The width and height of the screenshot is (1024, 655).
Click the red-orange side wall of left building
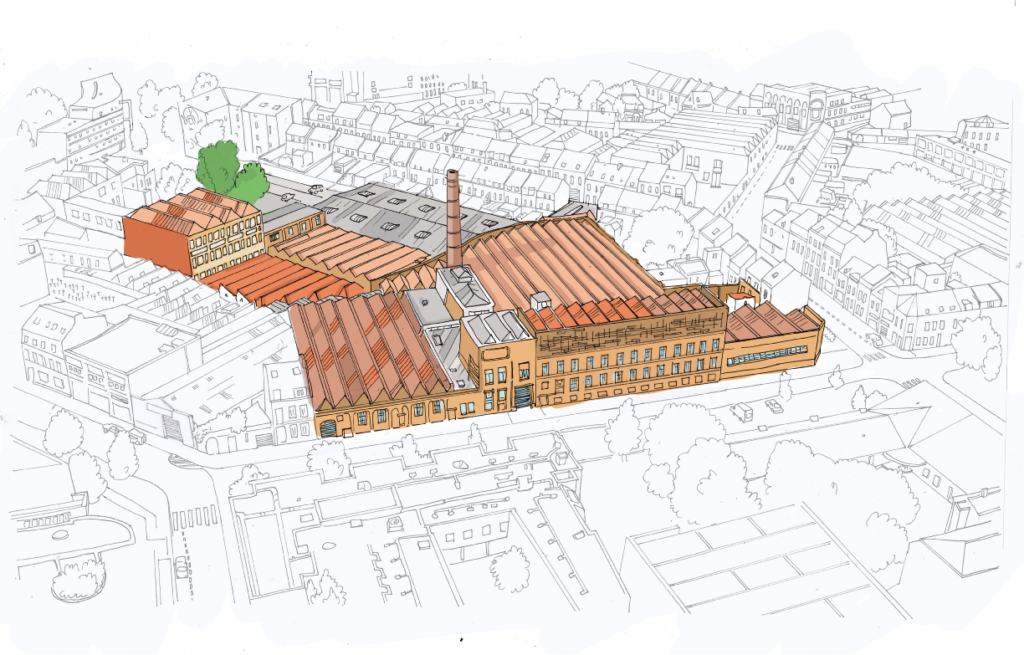coord(155,242)
